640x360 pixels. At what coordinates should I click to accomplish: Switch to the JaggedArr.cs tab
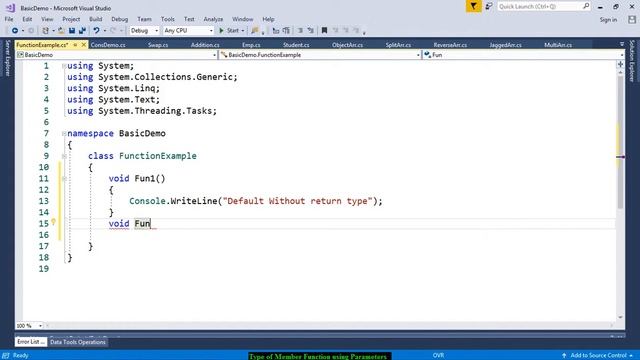[505, 45]
